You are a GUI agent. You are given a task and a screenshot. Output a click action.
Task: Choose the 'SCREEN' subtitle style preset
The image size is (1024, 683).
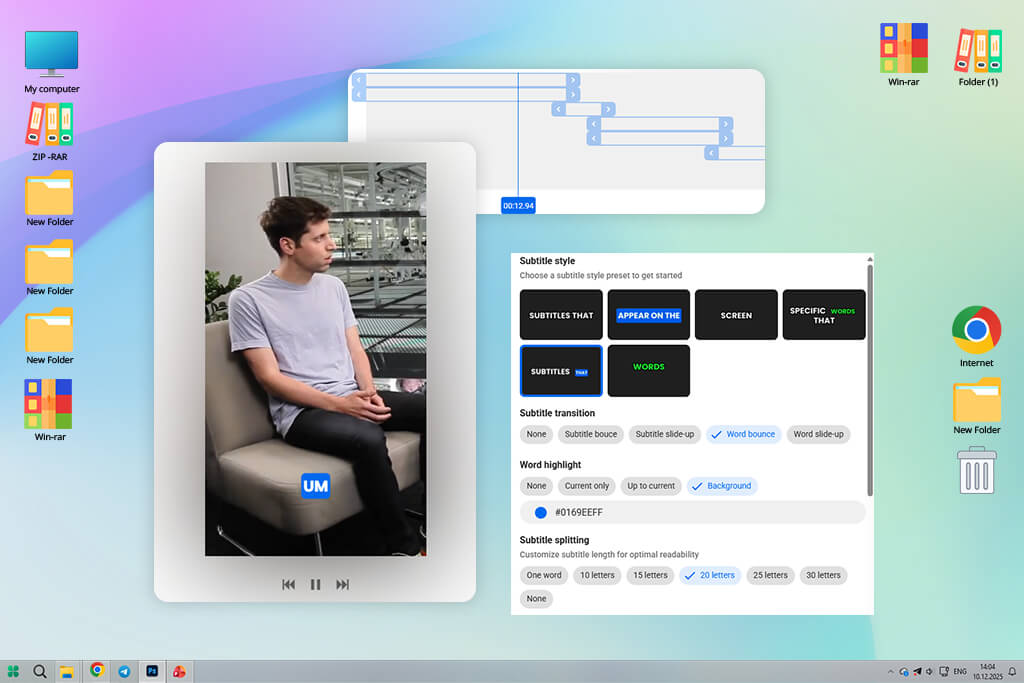tap(736, 315)
